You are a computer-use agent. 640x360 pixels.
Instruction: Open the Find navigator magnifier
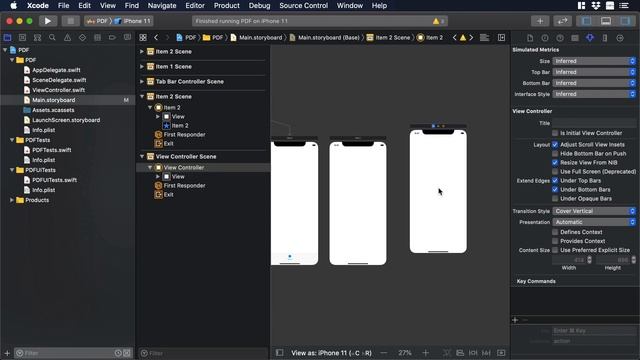[52, 38]
